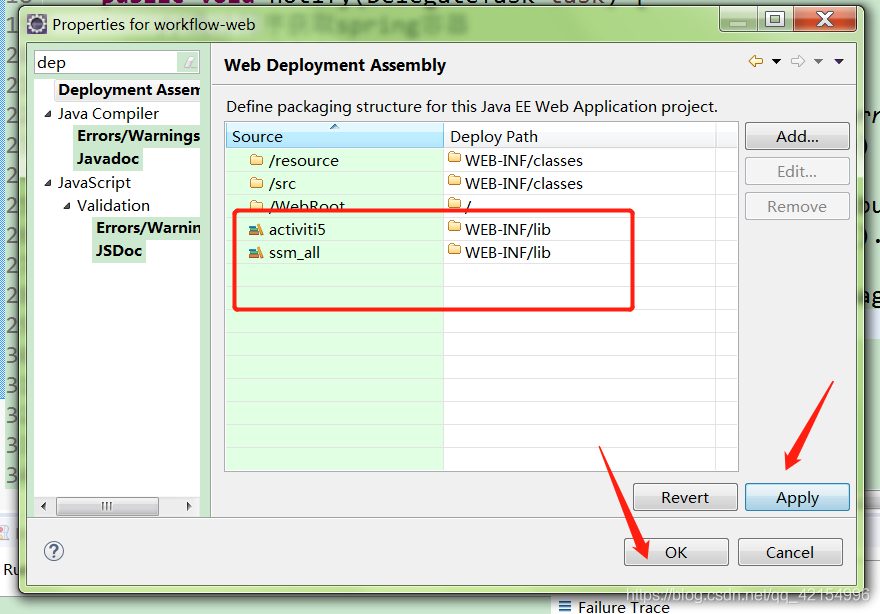The width and height of the screenshot is (880, 614).
Task: Click the Deploy Path column header
Action: pyautogui.click(x=580, y=136)
